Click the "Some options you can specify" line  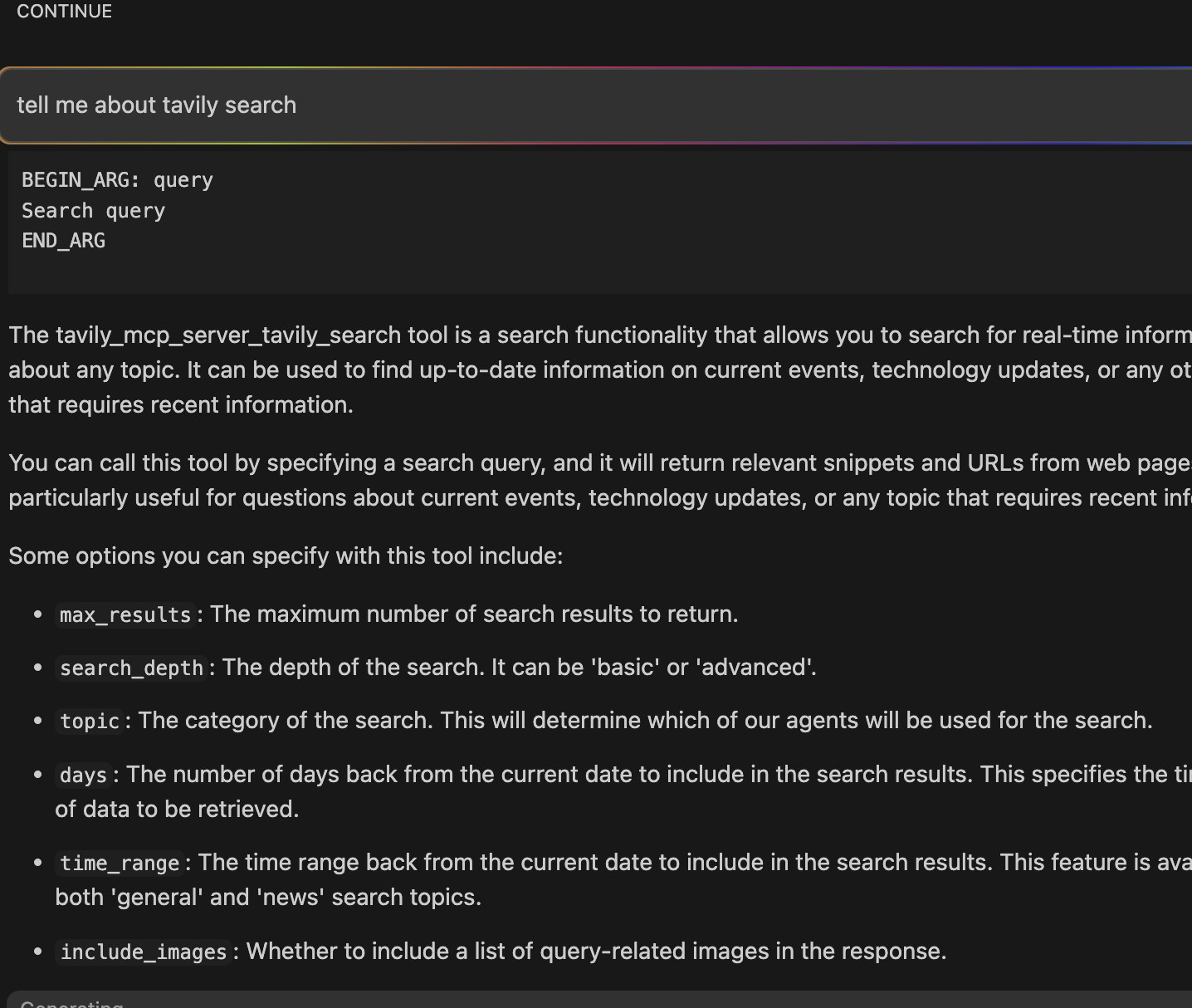pos(286,555)
